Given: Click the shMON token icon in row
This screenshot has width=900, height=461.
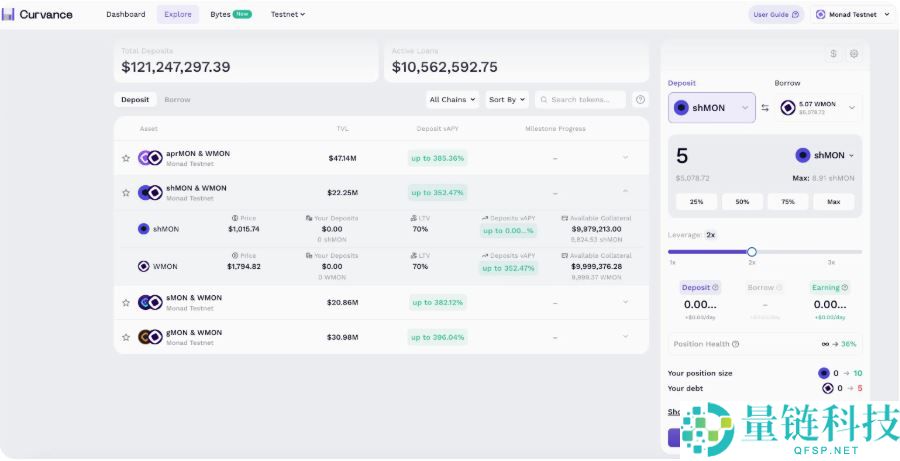Looking at the screenshot, I should click(x=144, y=229).
